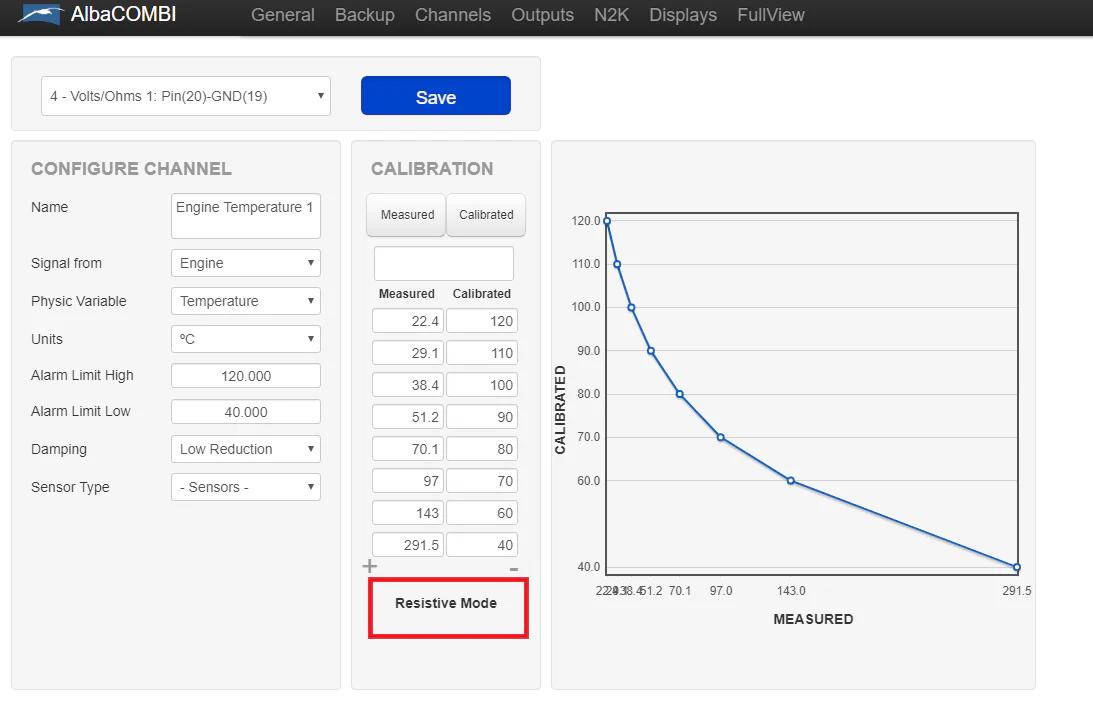Click the AlbaCOMBI bird logo
Screen dimensions: 1093x719
[40, 15]
